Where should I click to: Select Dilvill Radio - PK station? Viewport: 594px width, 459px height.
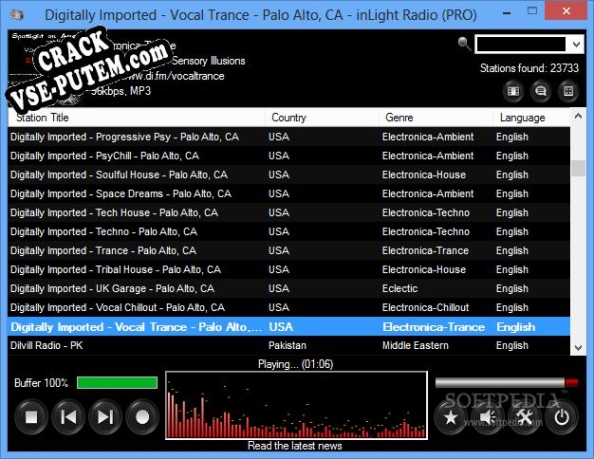[289, 345]
